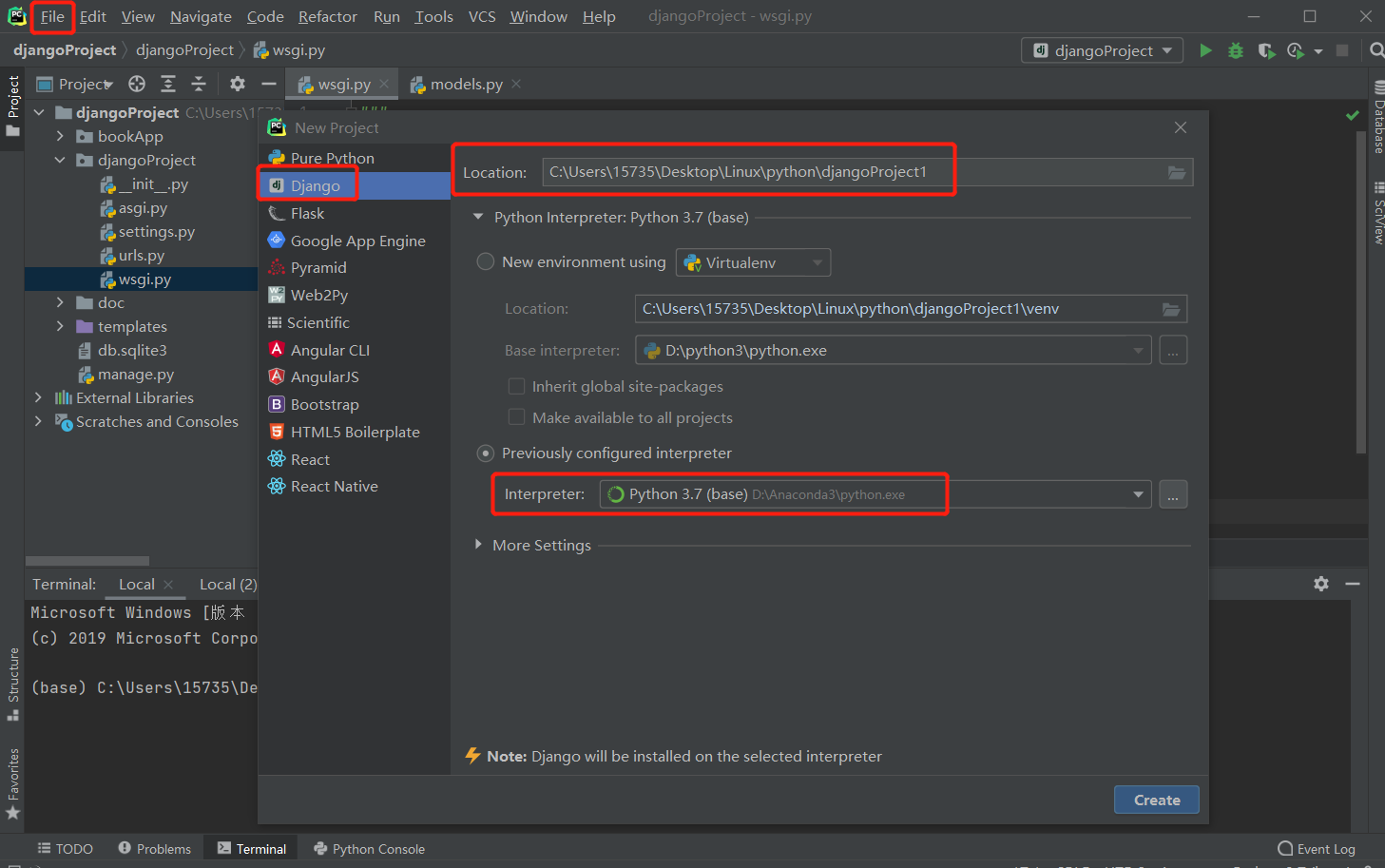Image resolution: width=1385 pixels, height=868 pixels.
Task: Expand all items in Project panel
Action: (168, 84)
